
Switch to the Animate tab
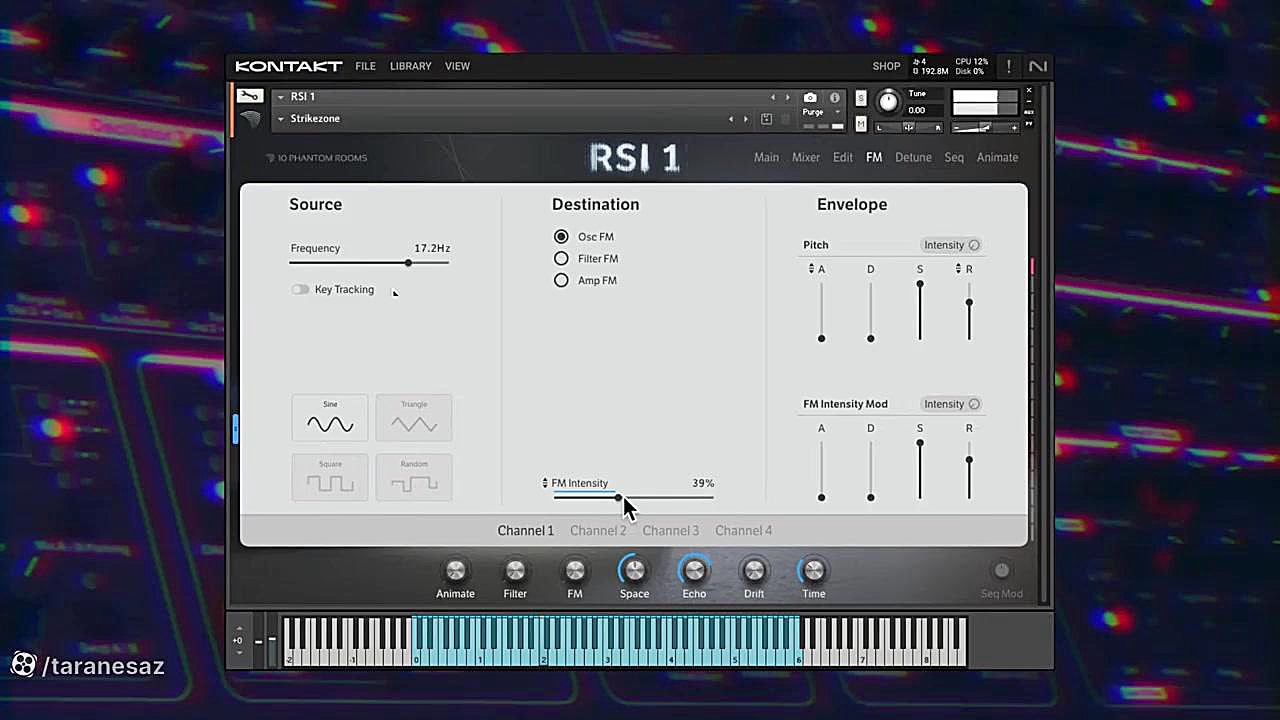pyautogui.click(x=997, y=158)
